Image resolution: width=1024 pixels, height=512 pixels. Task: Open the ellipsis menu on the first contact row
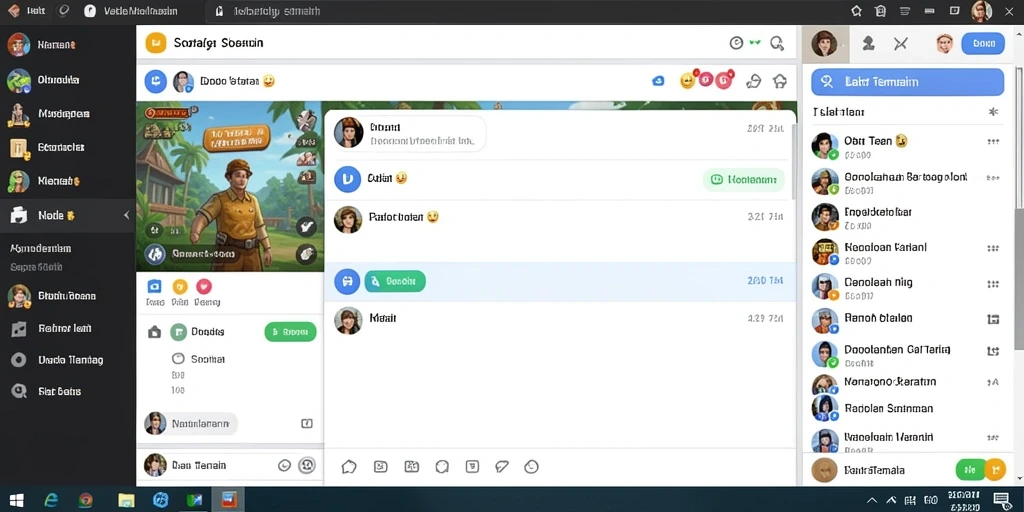tap(993, 142)
